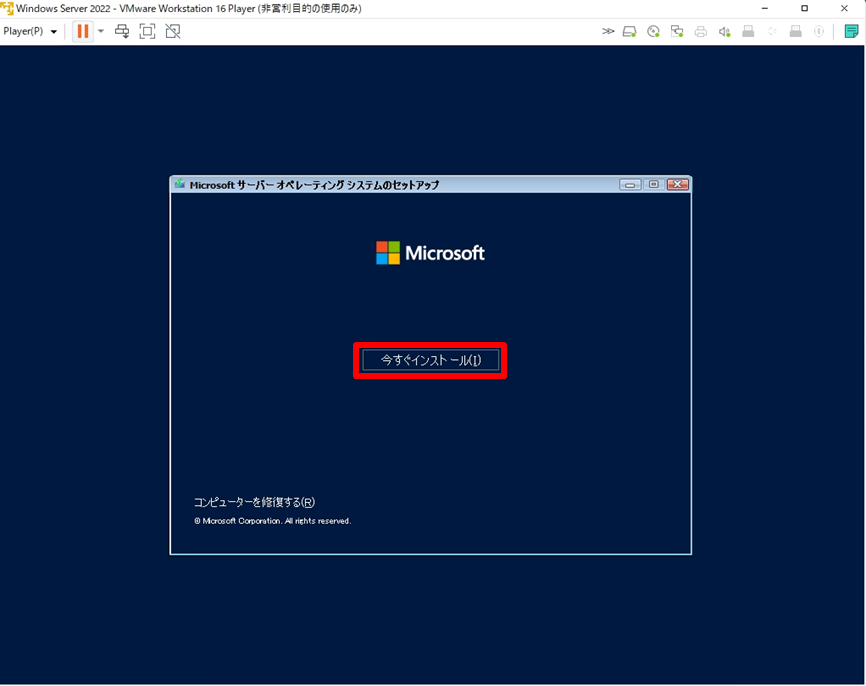Maximize the Microsoft setup dialog

coord(654,184)
